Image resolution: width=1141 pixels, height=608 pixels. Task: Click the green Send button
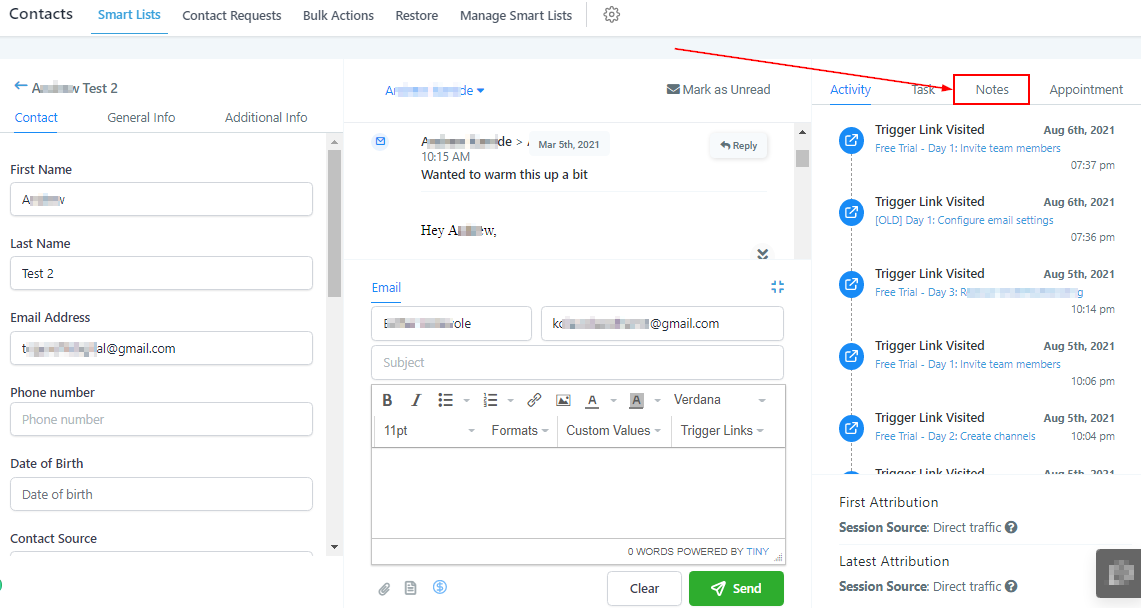736,589
